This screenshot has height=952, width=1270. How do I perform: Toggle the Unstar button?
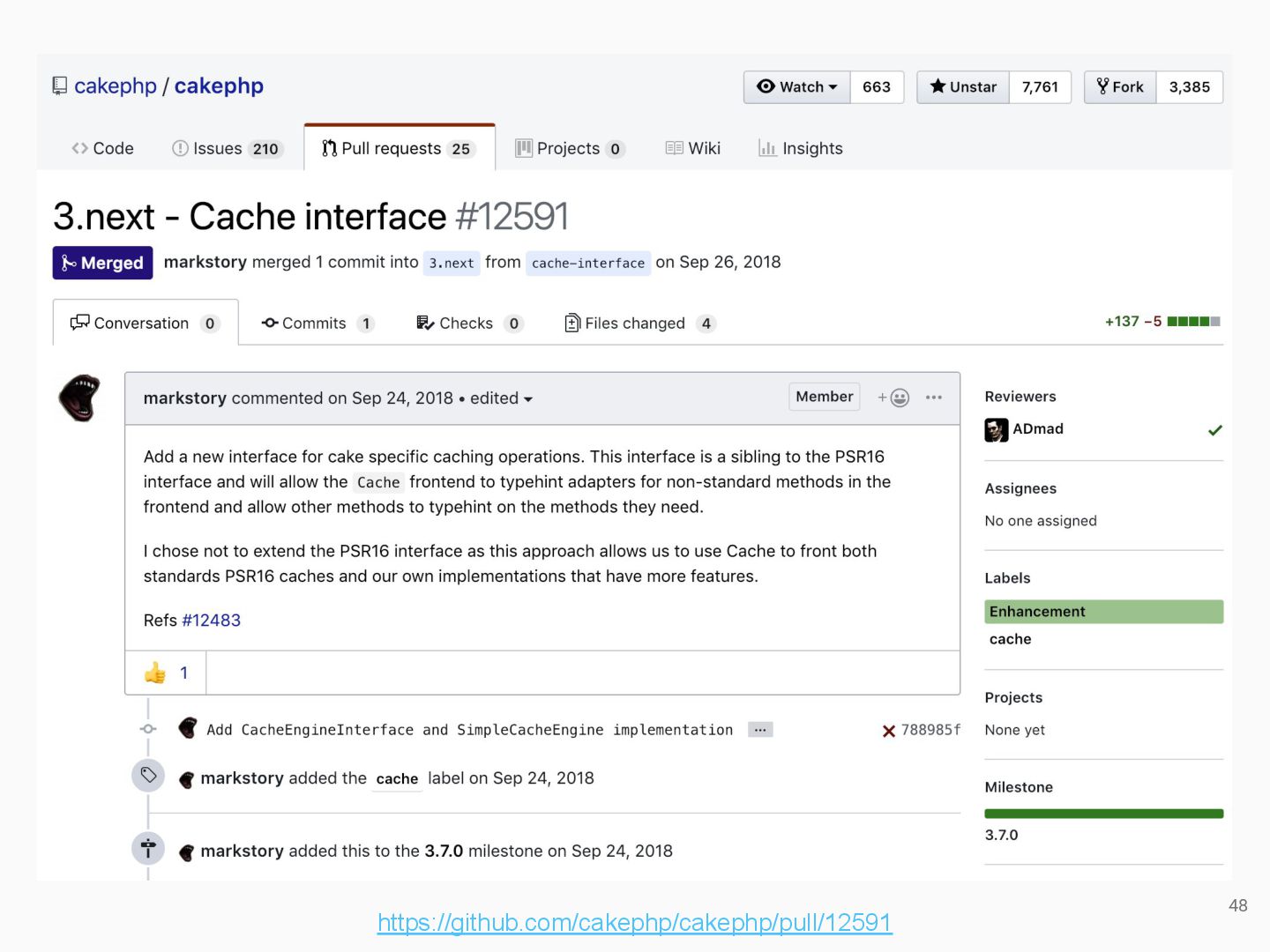pyautogui.click(x=964, y=87)
